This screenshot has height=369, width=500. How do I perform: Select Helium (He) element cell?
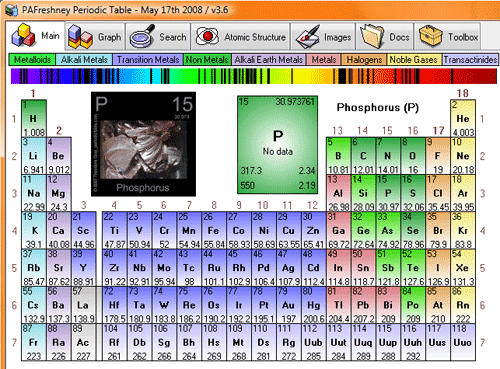pyautogui.click(x=463, y=118)
